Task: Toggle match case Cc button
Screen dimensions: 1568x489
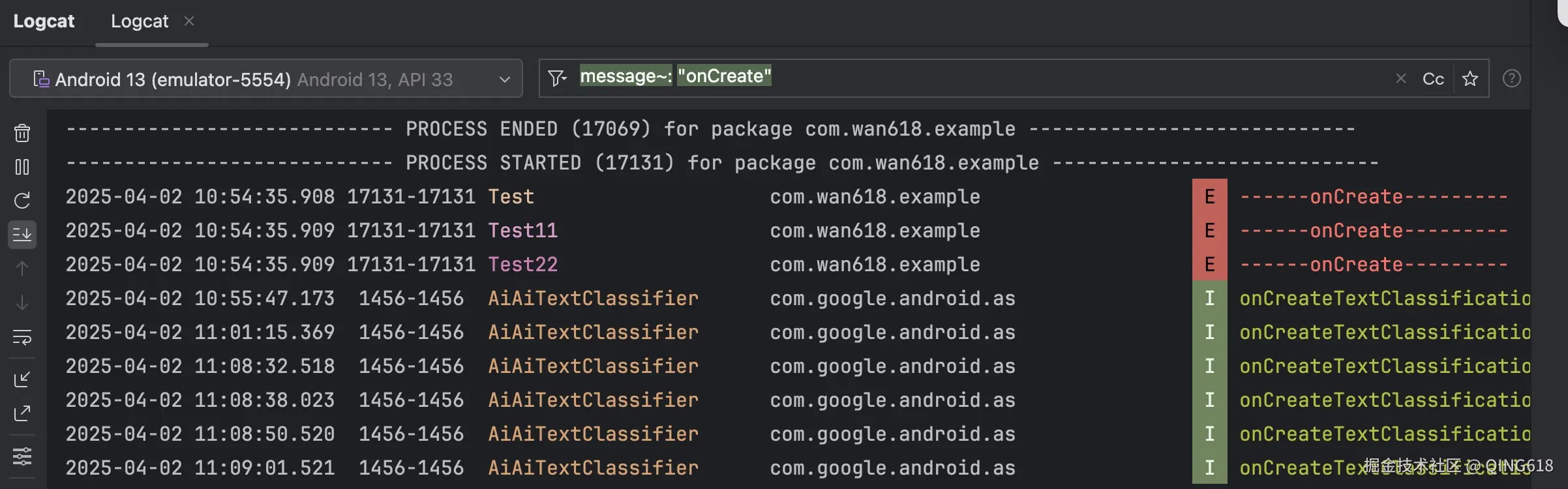Action: (1433, 79)
